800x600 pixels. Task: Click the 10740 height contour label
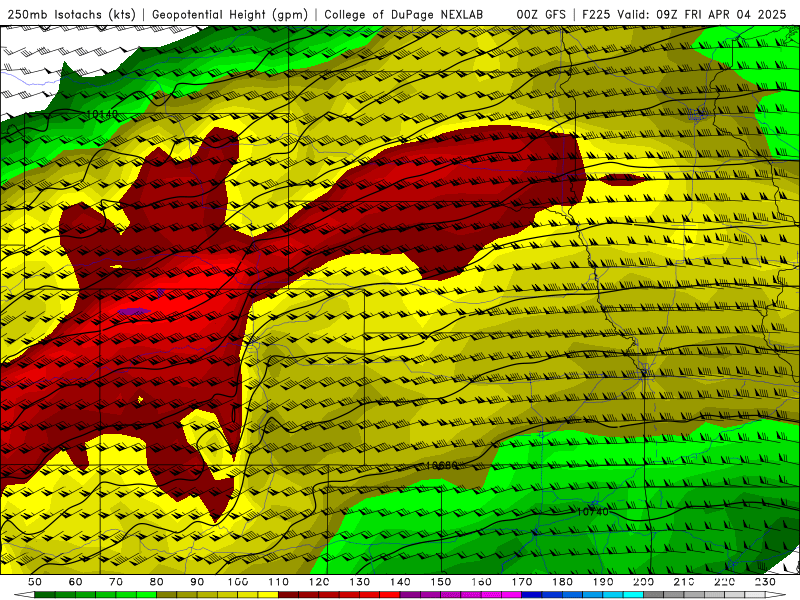(592, 511)
